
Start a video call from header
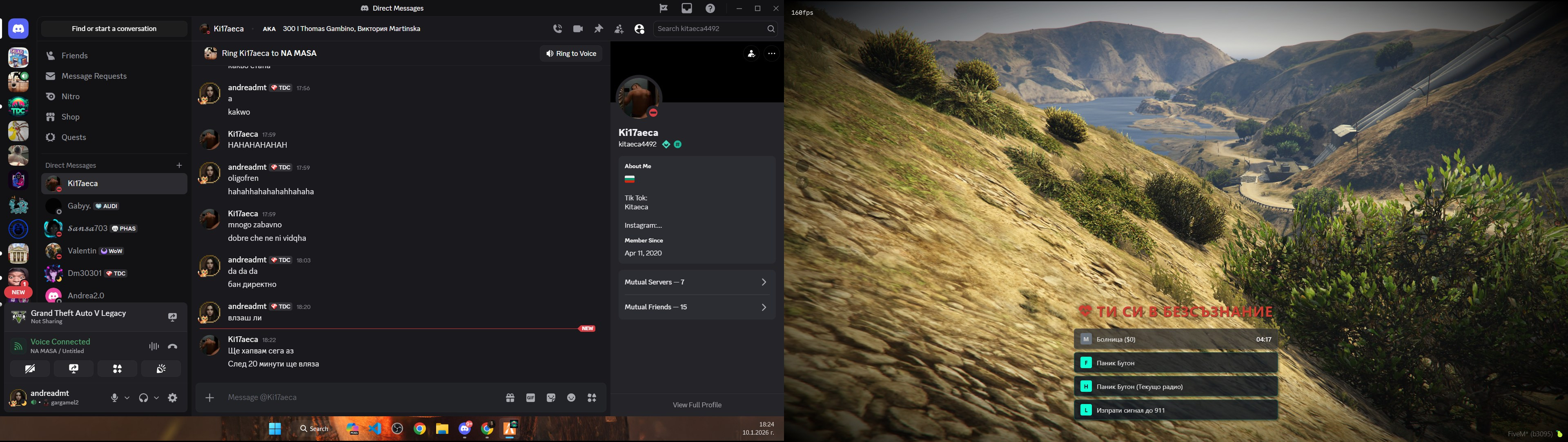coord(578,29)
